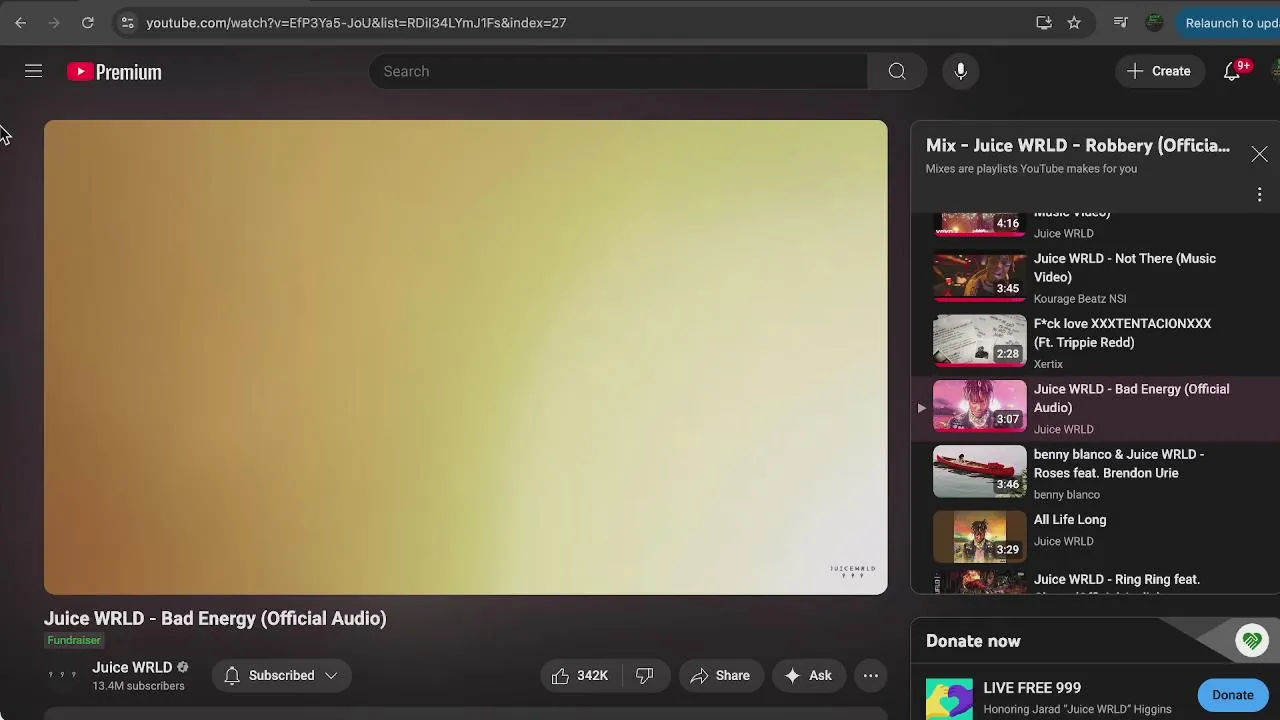The height and width of the screenshot is (720, 1280).
Task: Click 'LIVE FREE 999' fundraiser title
Action: pos(1032,688)
